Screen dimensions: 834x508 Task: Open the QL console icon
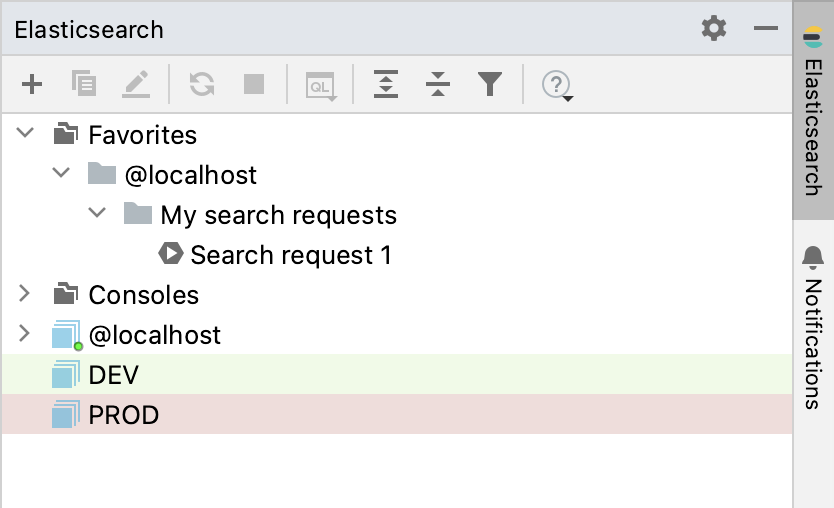[x=321, y=86]
